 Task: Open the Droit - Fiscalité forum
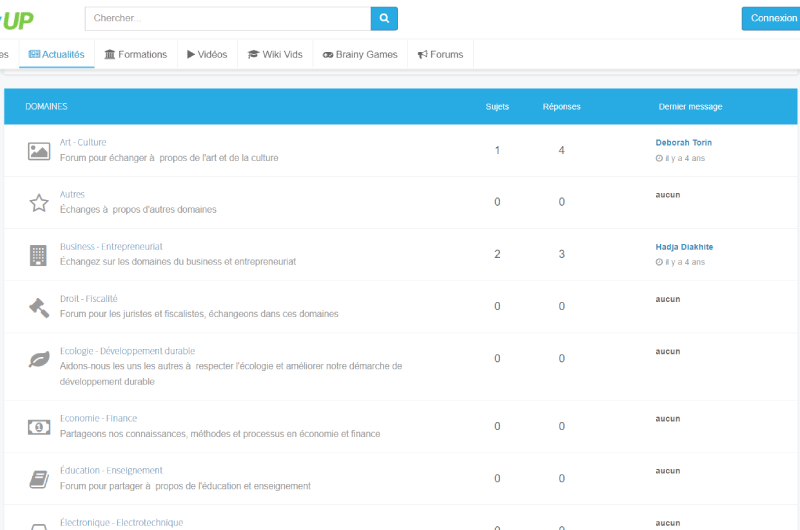[x=88, y=298]
